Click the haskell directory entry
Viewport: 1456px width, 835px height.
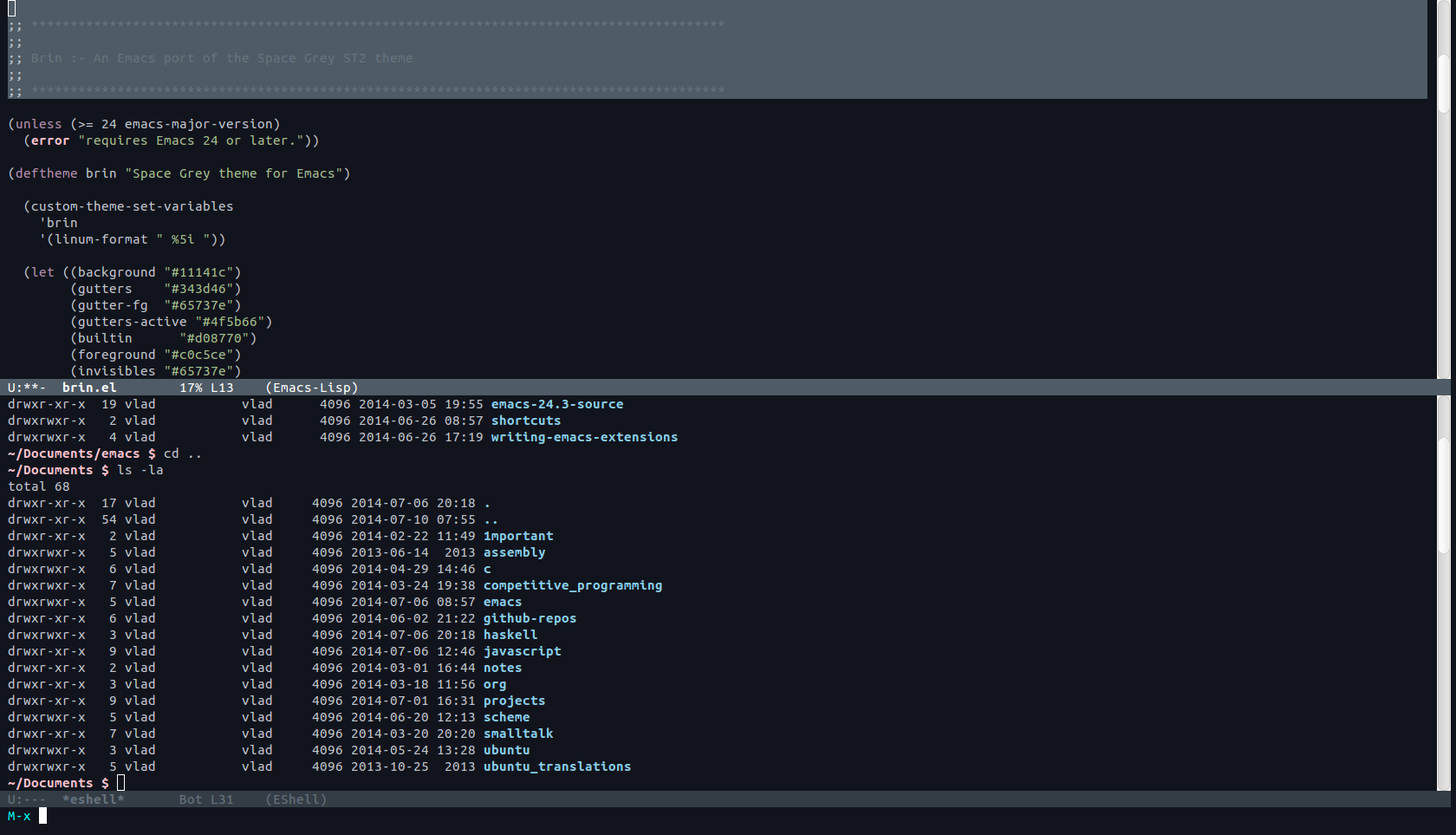click(510, 635)
